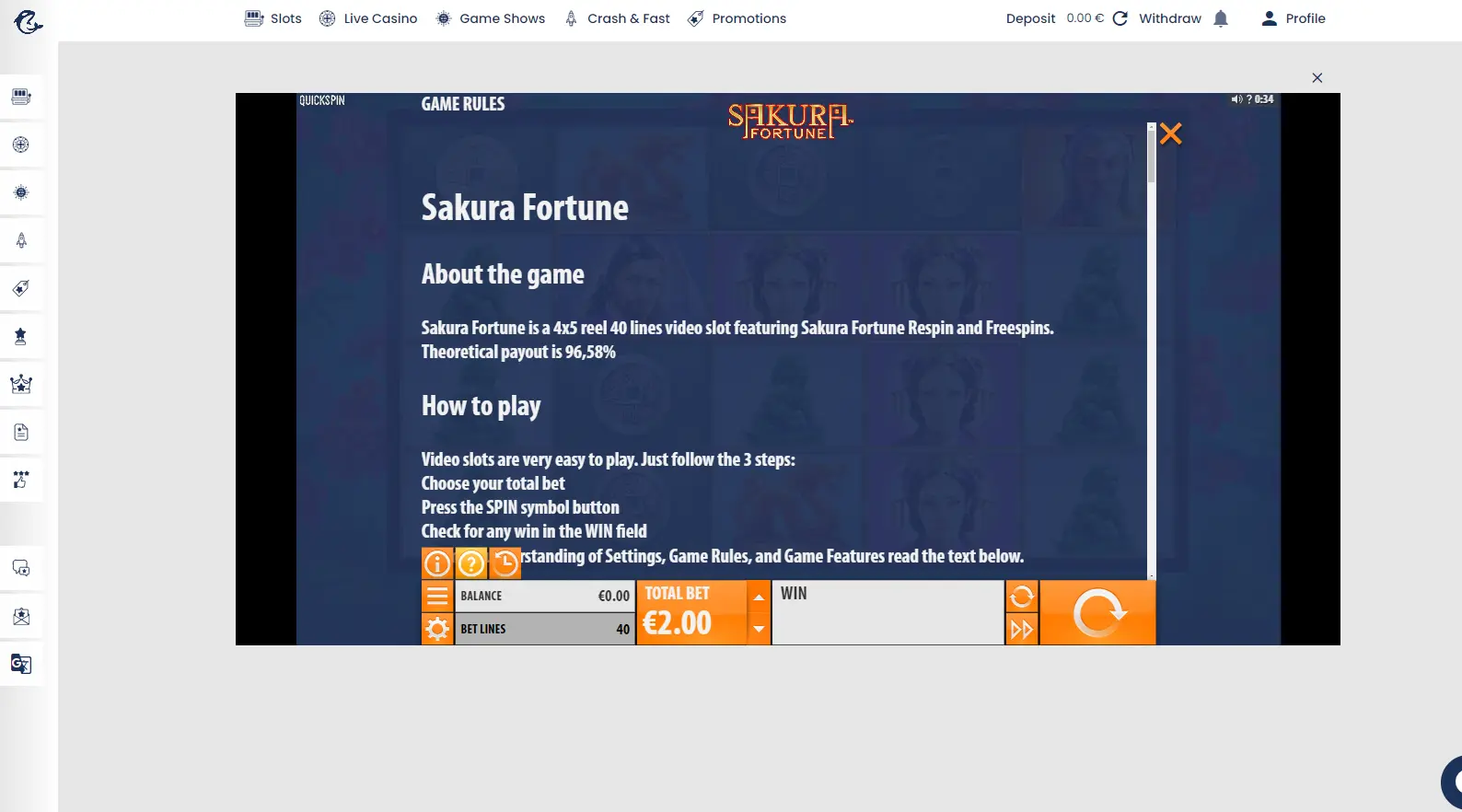1462x812 pixels.
Task: Click the large orange SPIN button
Action: pos(1098,613)
